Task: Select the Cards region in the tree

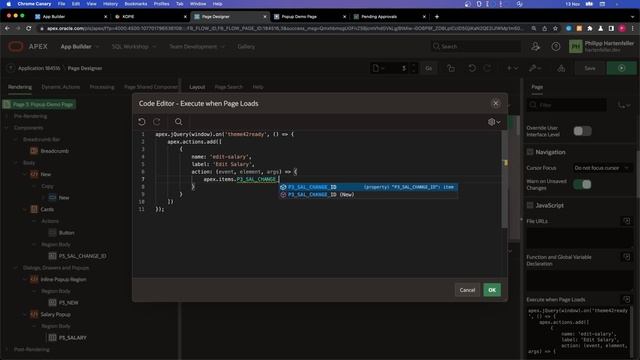Action: tap(47, 209)
